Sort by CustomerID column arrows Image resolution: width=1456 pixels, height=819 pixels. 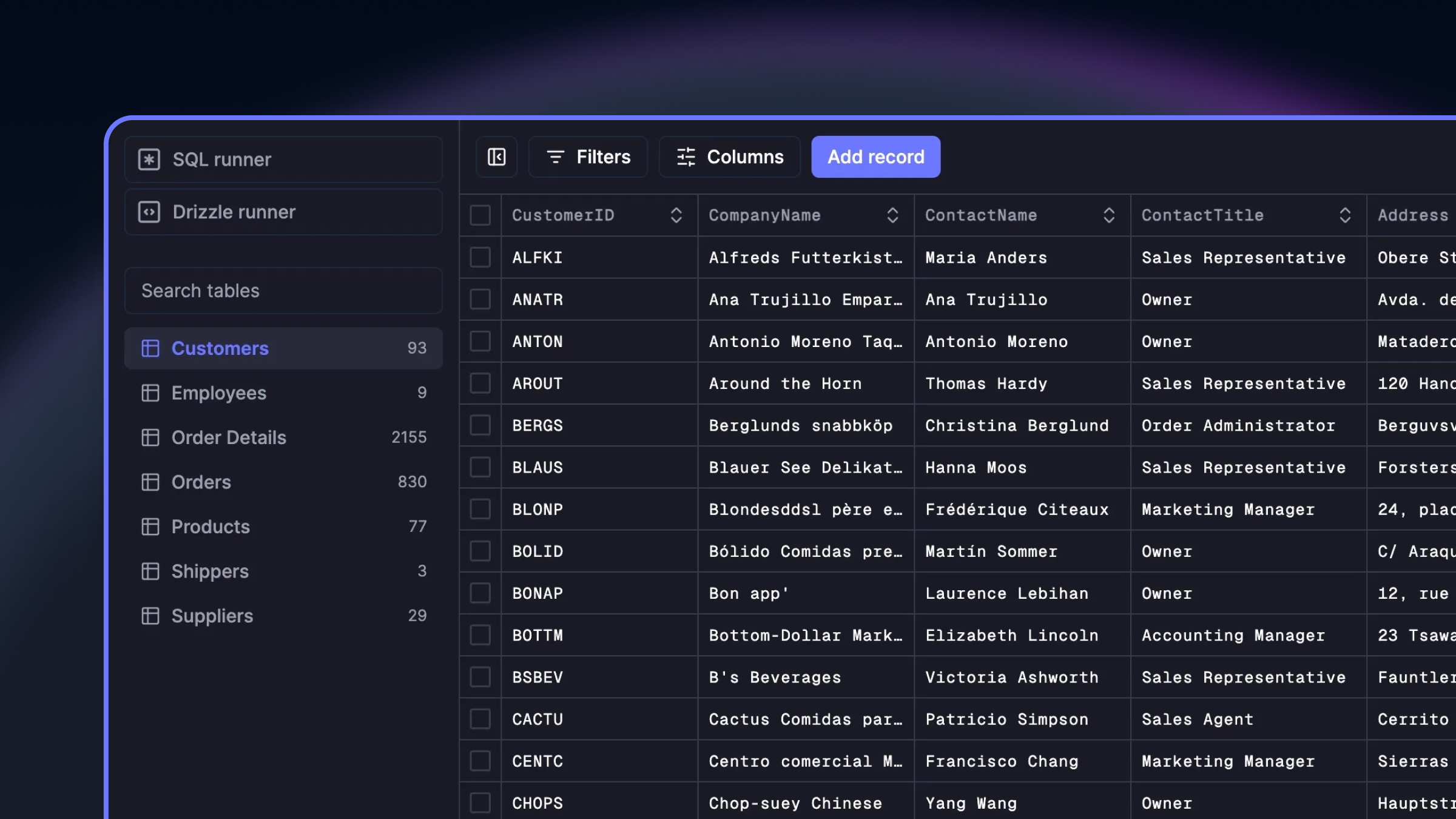(x=676, y=215)
